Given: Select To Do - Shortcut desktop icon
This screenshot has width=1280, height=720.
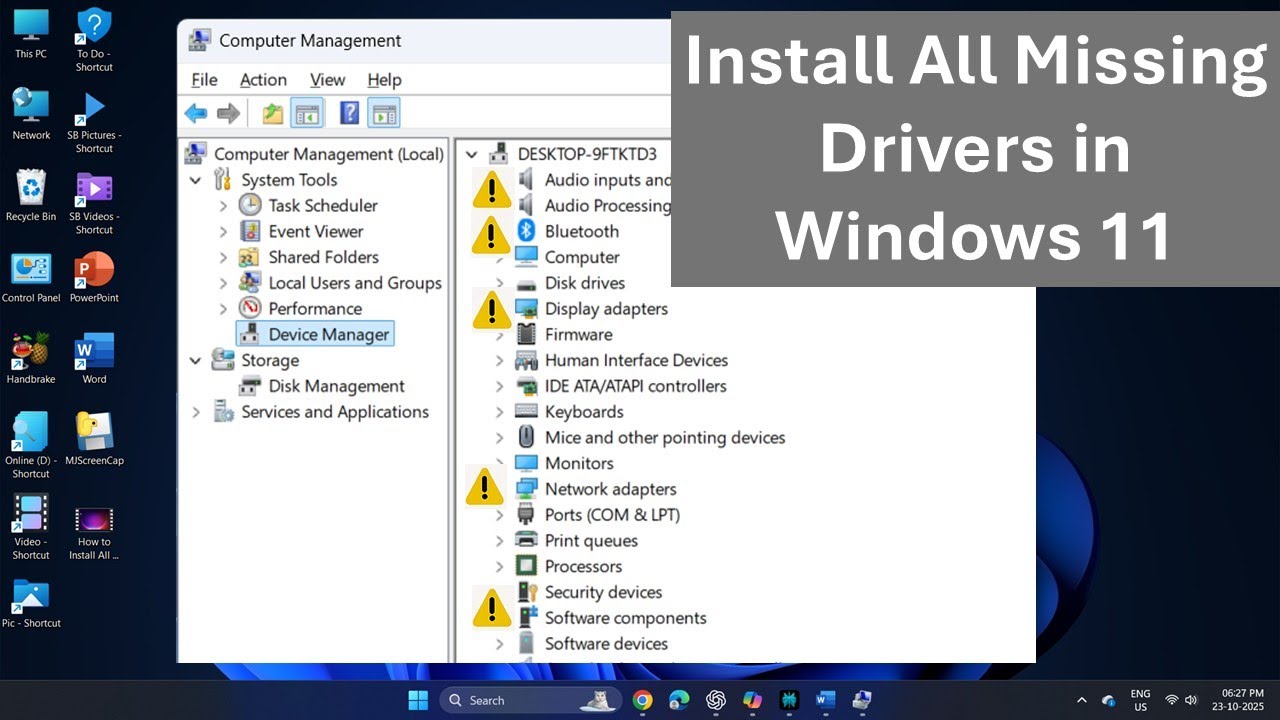Looking at the screenshot, I should click(x=94, y=40).
